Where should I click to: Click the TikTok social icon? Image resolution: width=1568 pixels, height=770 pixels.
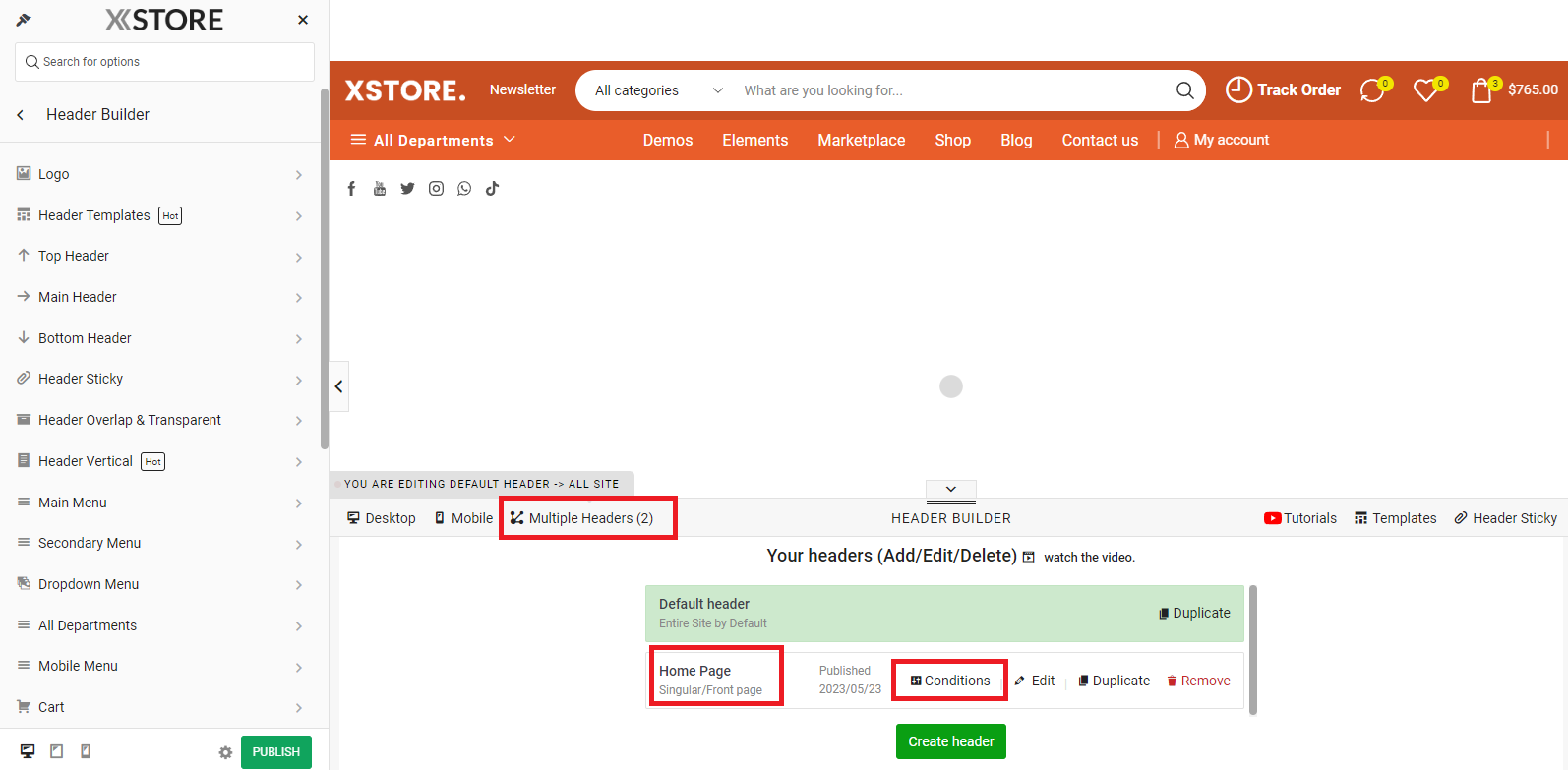coord(492,188)
